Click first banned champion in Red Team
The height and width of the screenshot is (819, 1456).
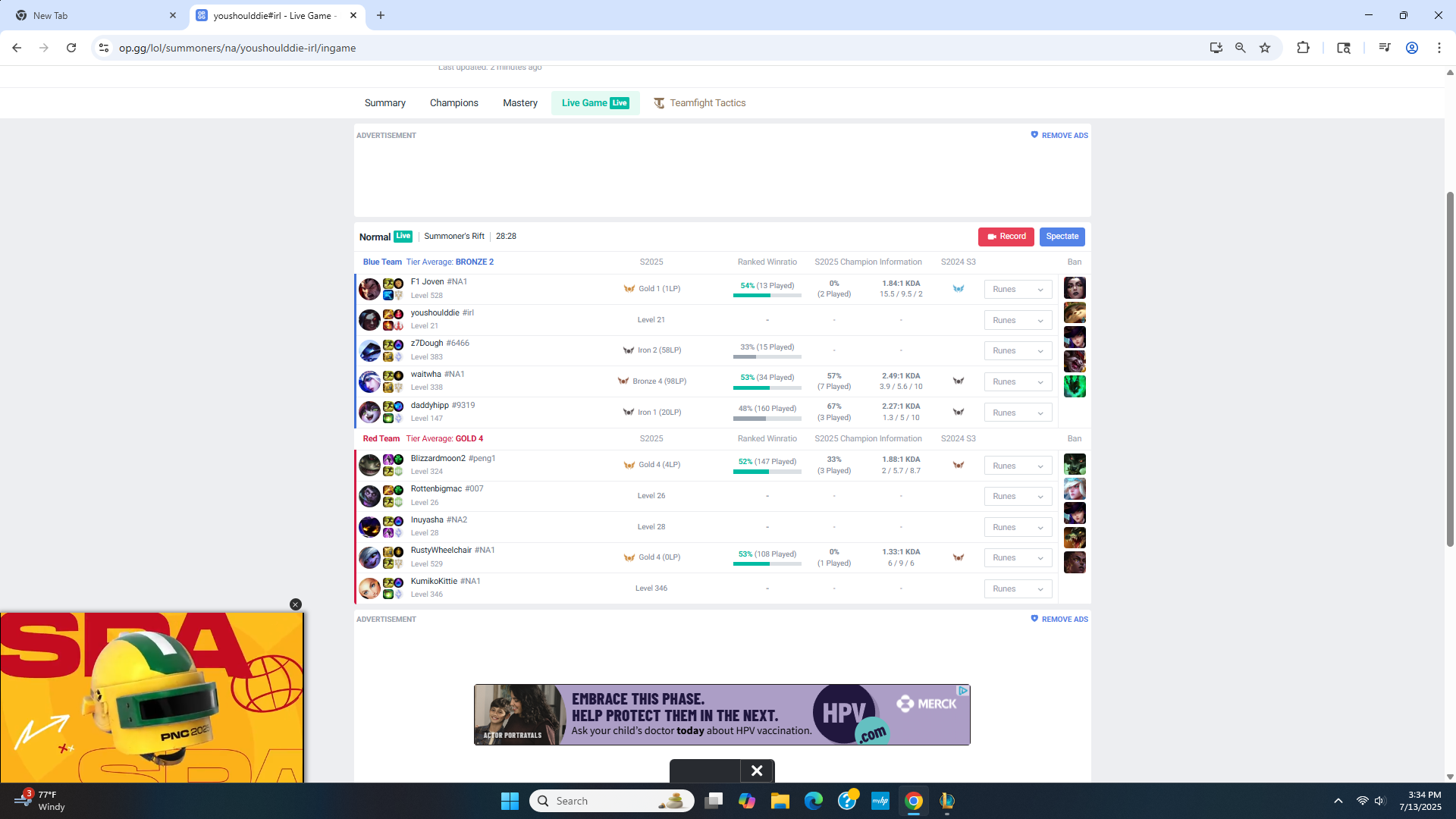coord(1075,464)
